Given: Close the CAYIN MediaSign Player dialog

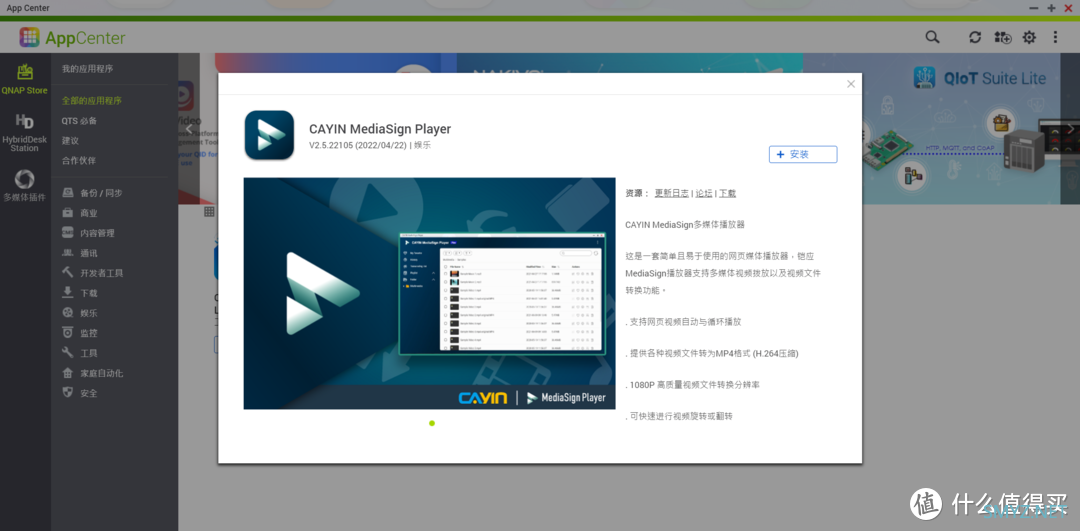Looking at the screenshot, I should pyautogui.click(x=851, y=84).
